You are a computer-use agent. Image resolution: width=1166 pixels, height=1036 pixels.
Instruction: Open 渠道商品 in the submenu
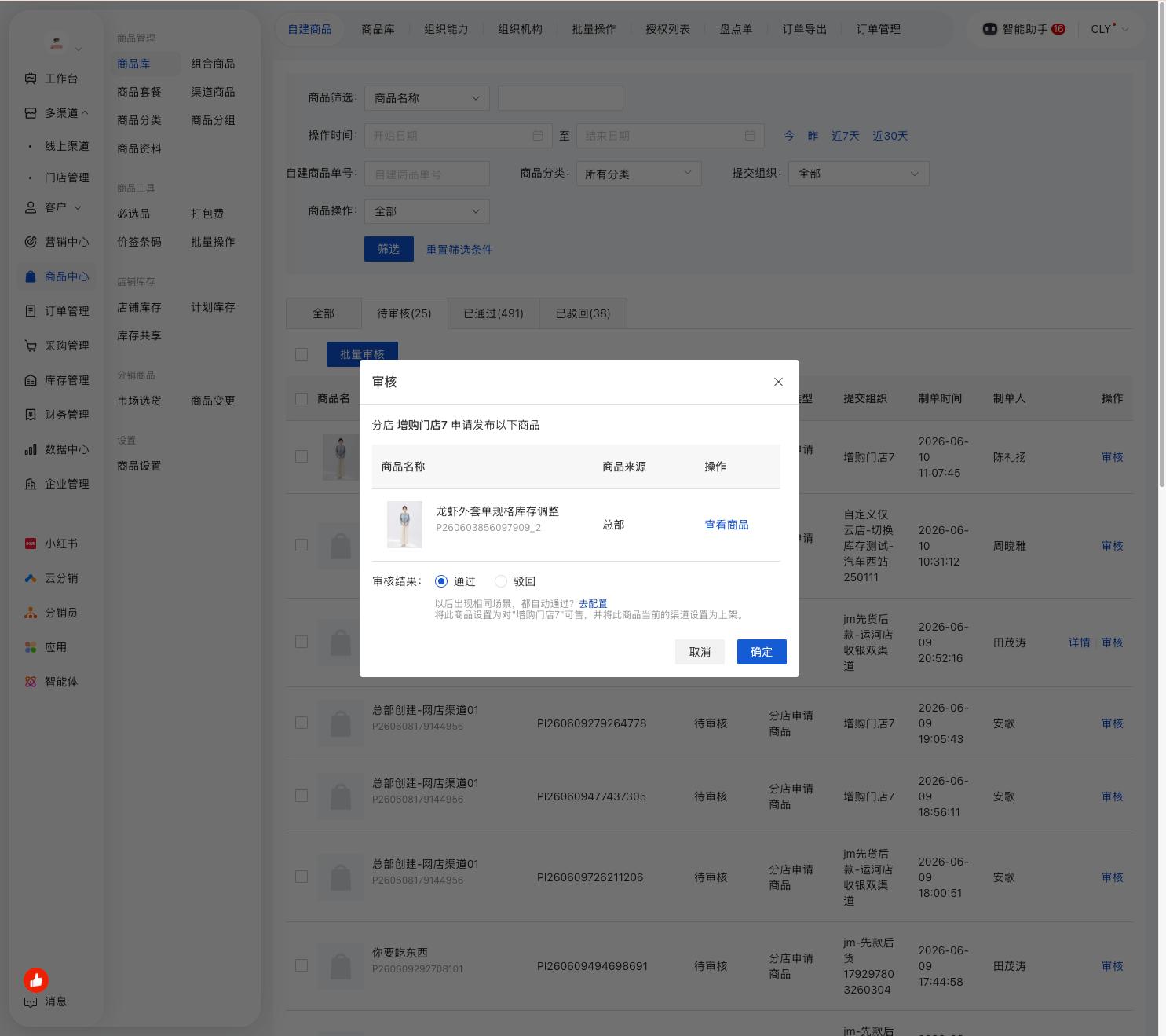click(x=213, y=92)
